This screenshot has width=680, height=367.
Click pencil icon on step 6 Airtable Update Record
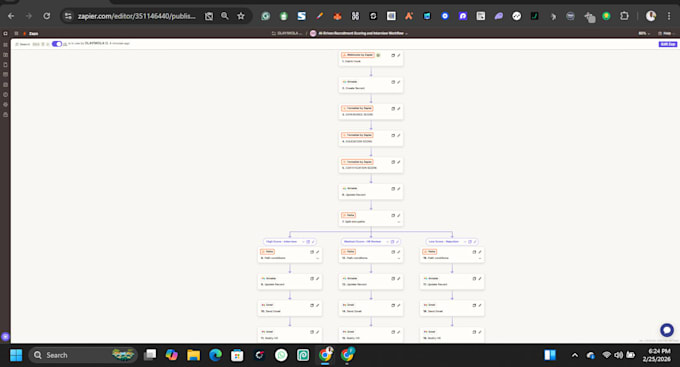pos(399,189)
